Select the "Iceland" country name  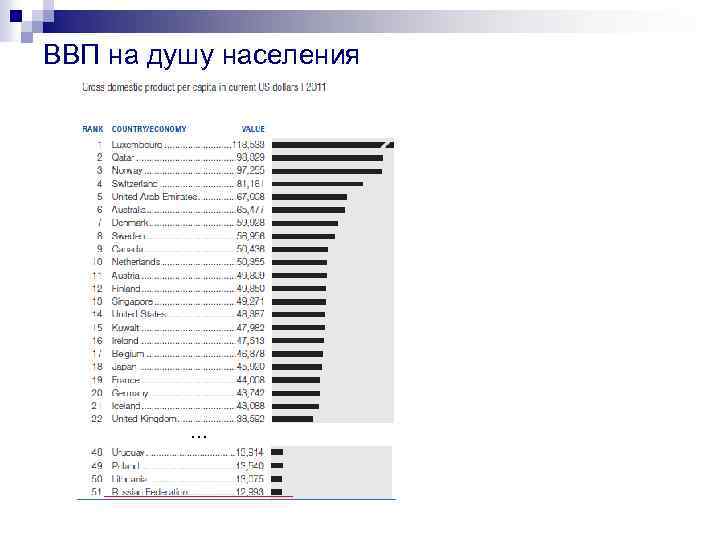click(126, 406)
